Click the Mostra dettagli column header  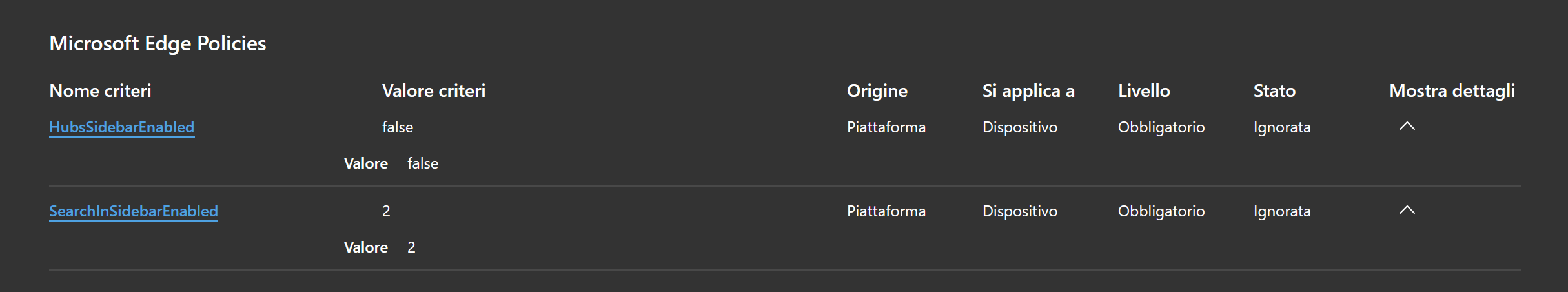1451,91
